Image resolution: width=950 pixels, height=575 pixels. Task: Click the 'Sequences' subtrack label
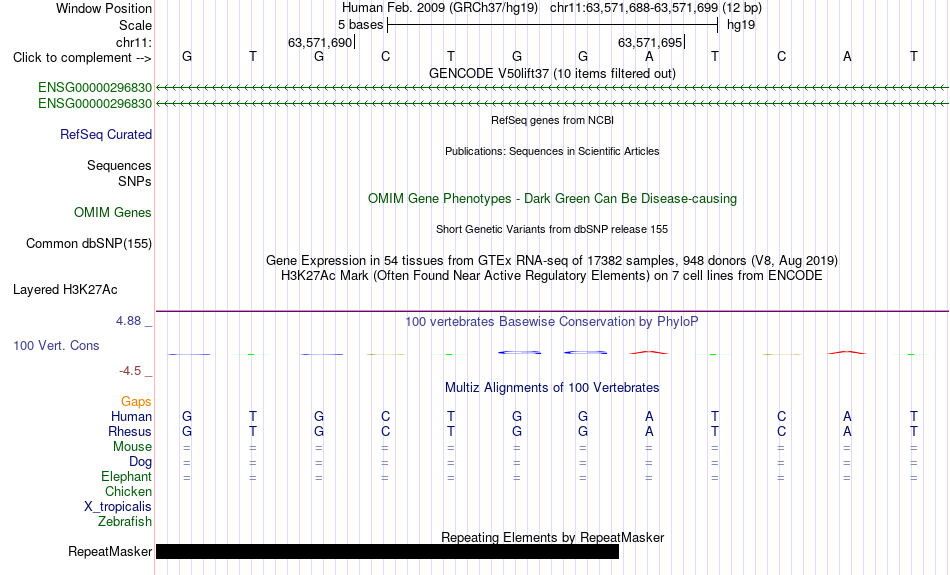point(119,165)
